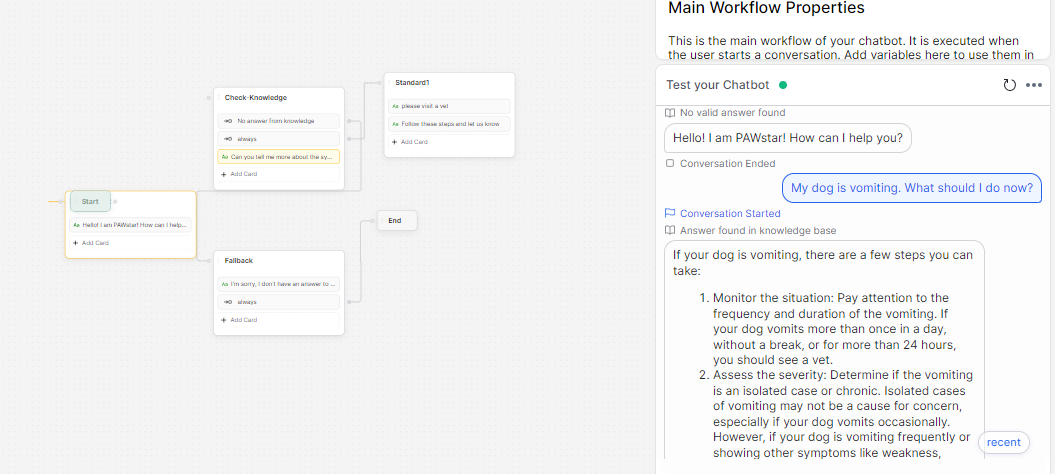This screenshot has height=474, width=1055.
Task: Click the always transition icon in Fallback node
Action: [227, 302]
